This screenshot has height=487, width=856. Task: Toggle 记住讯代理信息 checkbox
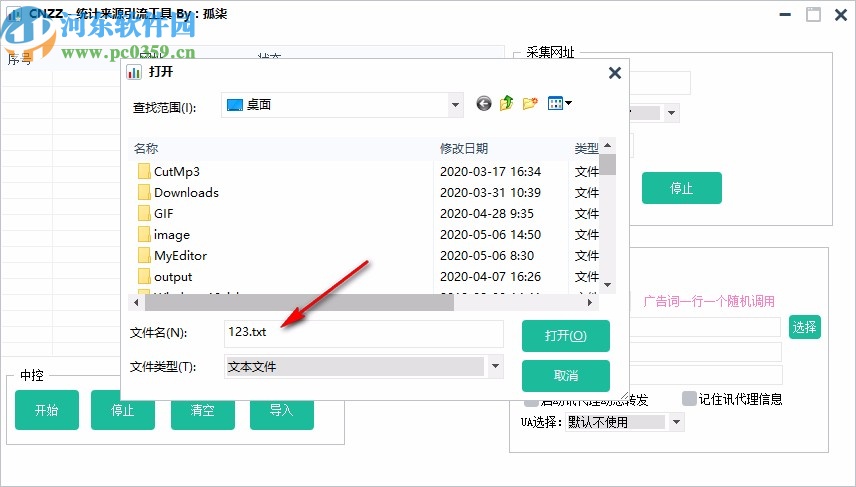click(689, 399)
